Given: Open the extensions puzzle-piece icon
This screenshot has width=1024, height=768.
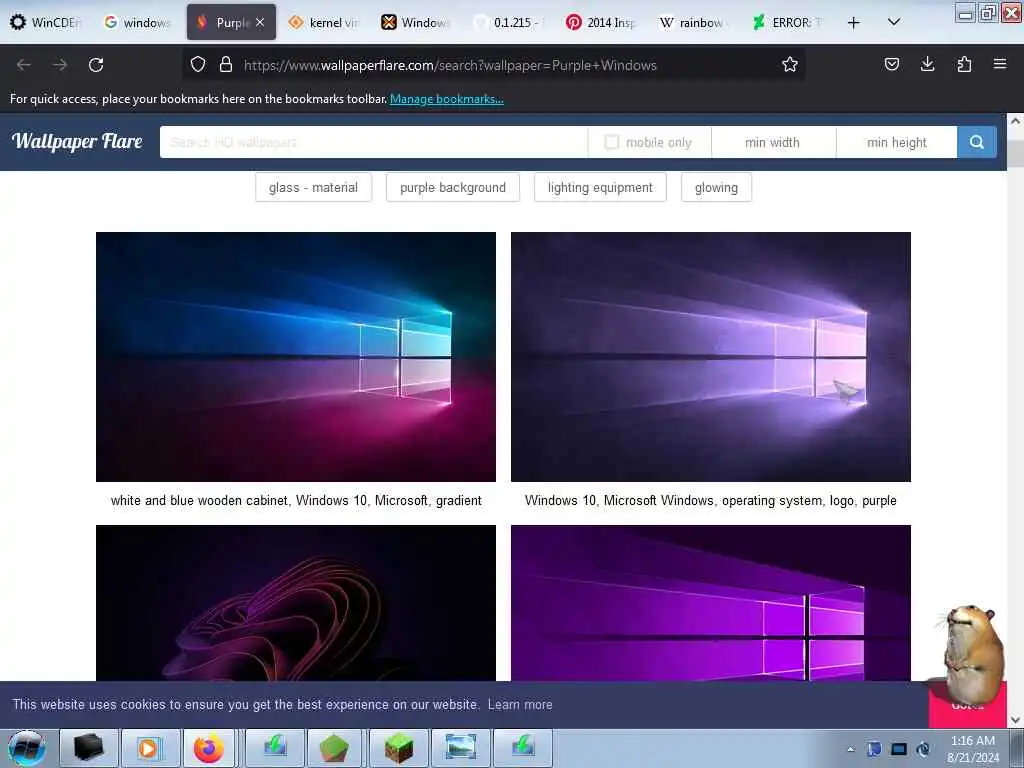Looking at the screenshot, I should (x=964, y=64).
